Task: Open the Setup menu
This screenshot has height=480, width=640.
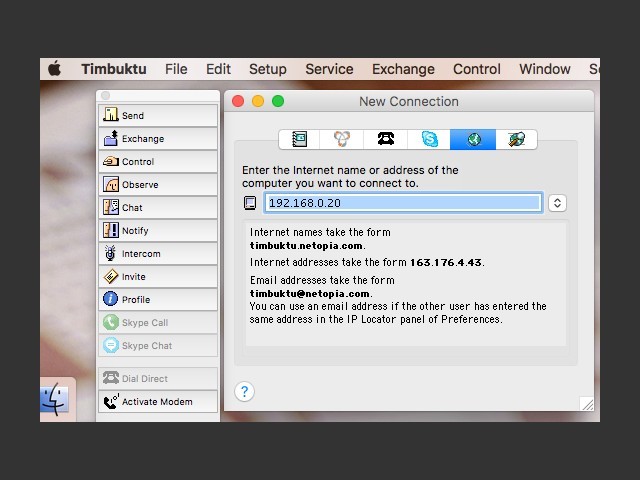Action: [268, 69]
